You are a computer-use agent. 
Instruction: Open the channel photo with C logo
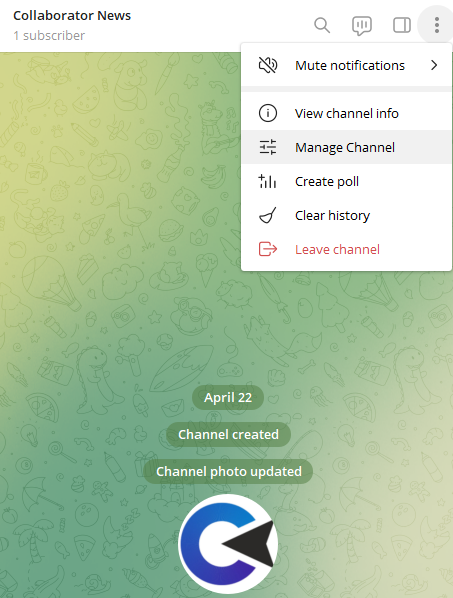point(228,544)
